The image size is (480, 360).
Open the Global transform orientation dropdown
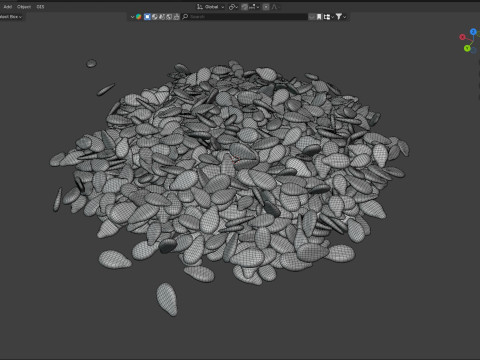210,7
